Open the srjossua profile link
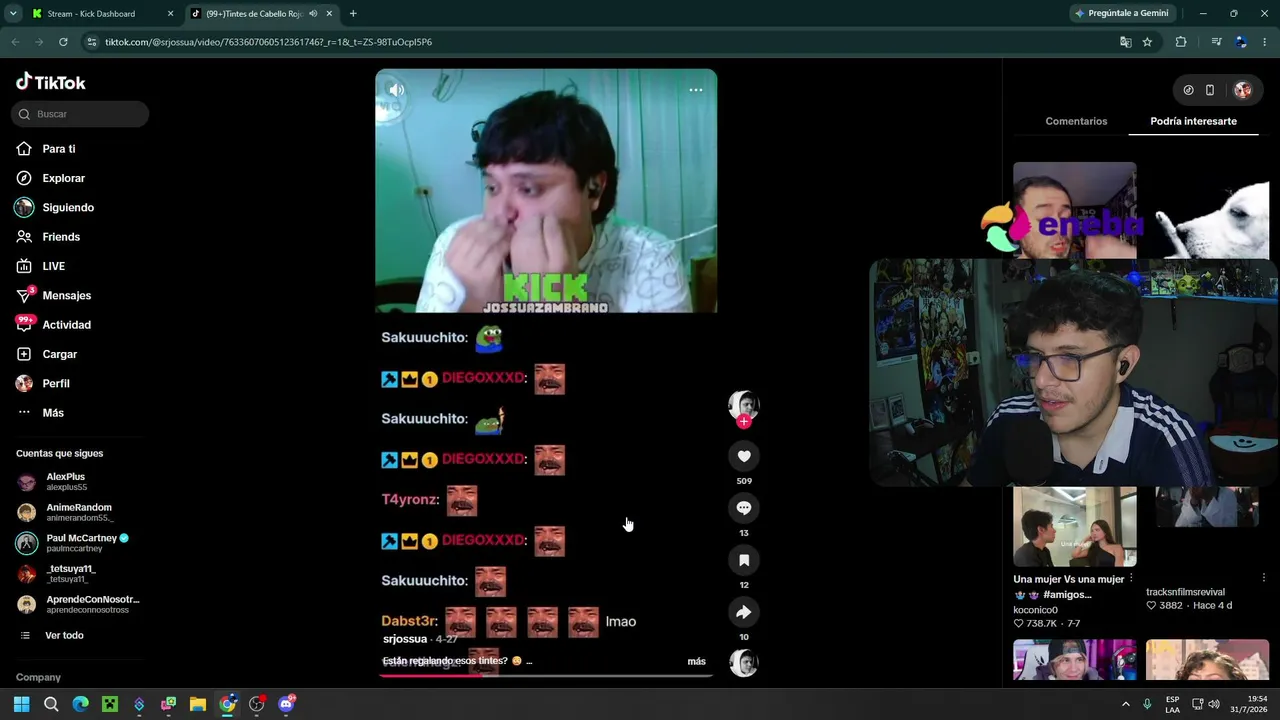The image size is (1280, 720). [x=405, y=639]
